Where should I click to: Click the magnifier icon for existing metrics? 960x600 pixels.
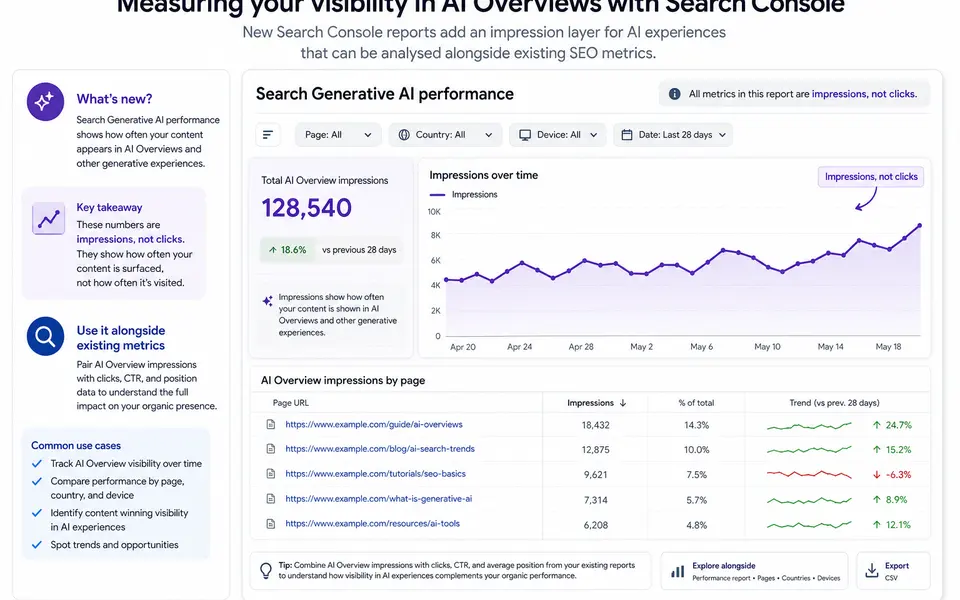pyautogui.click(x=45, y=336)
